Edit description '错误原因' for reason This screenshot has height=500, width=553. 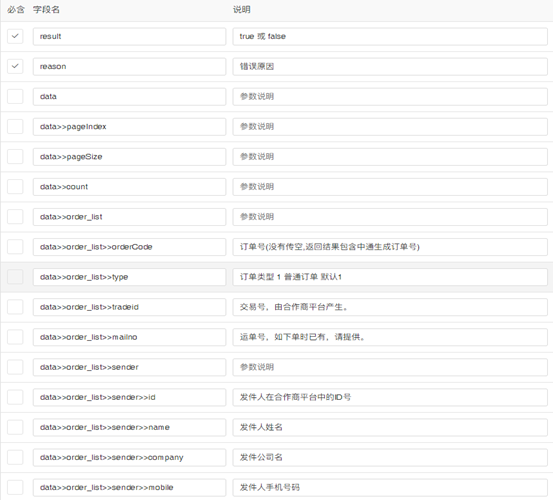390,66
